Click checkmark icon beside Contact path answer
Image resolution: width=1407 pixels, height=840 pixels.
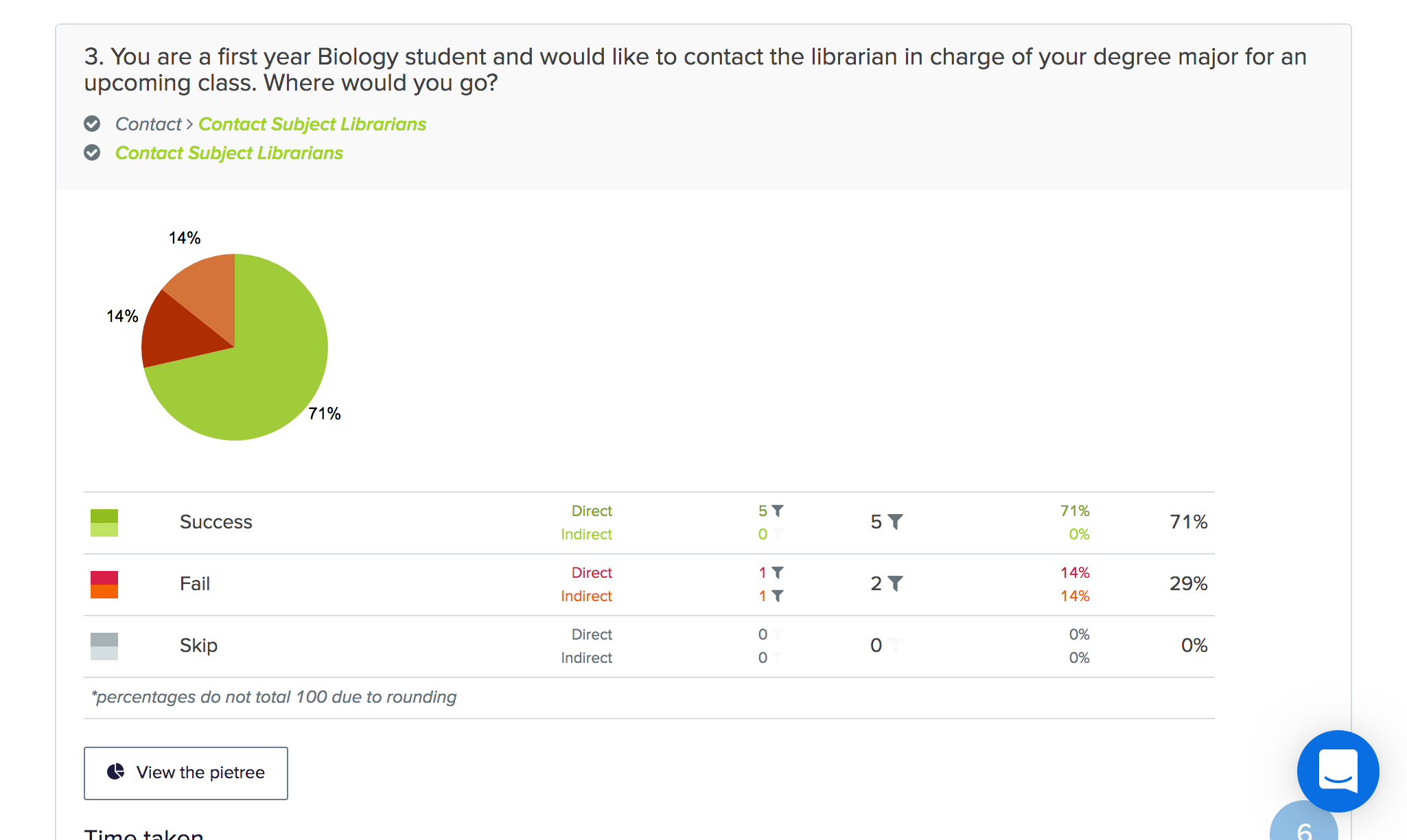(x=92, y=124)
